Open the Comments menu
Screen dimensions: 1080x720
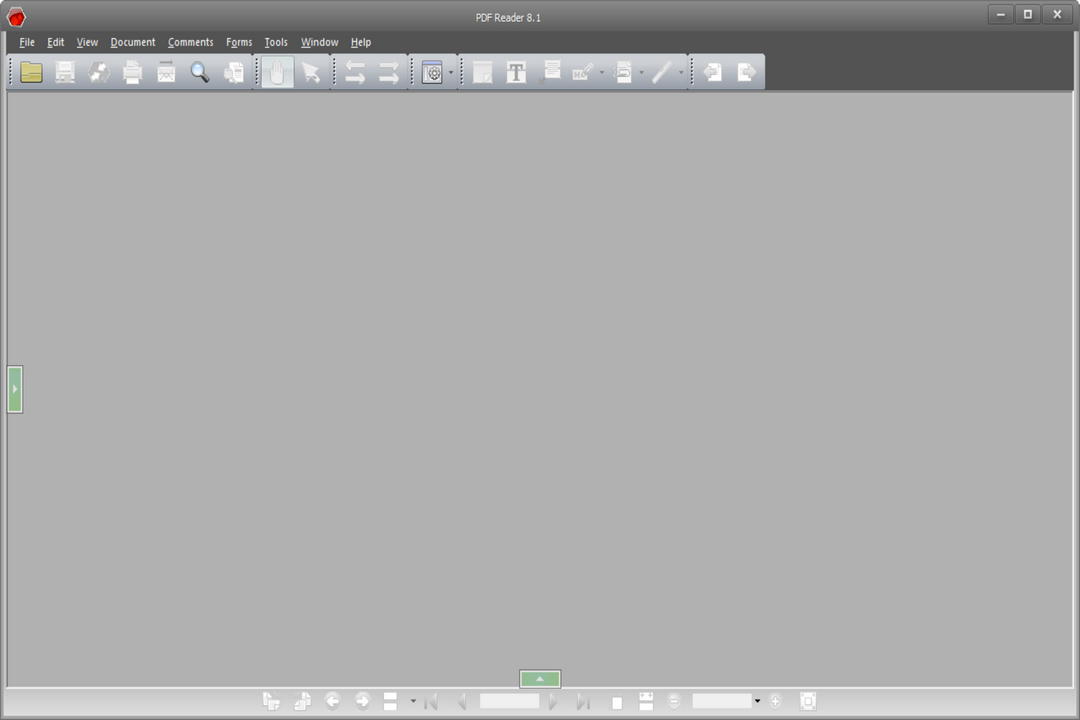pyautogui.click(x=190, y=42)
